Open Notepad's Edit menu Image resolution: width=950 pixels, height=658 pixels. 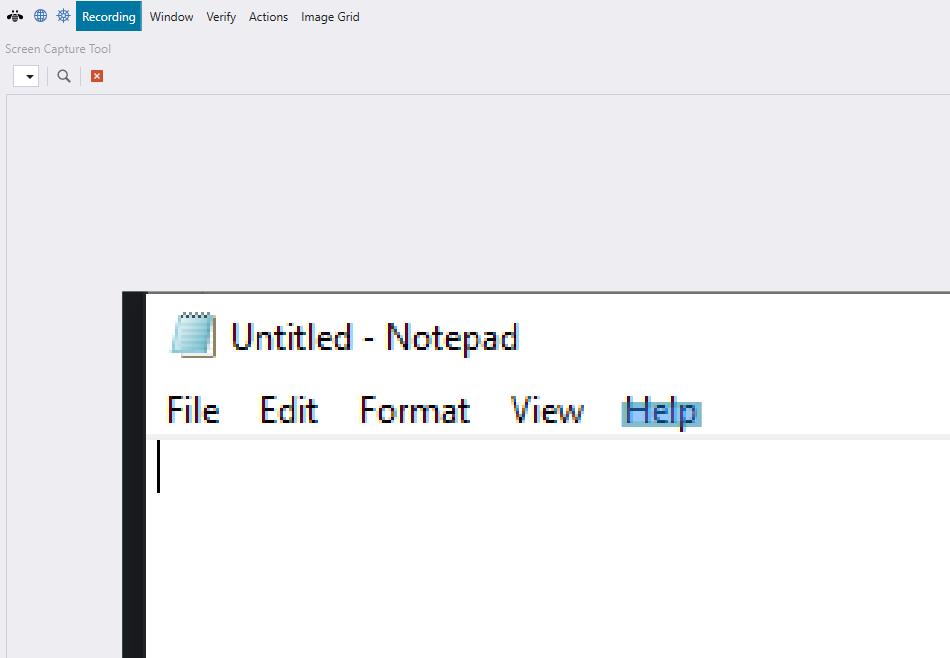click(289, 410)
